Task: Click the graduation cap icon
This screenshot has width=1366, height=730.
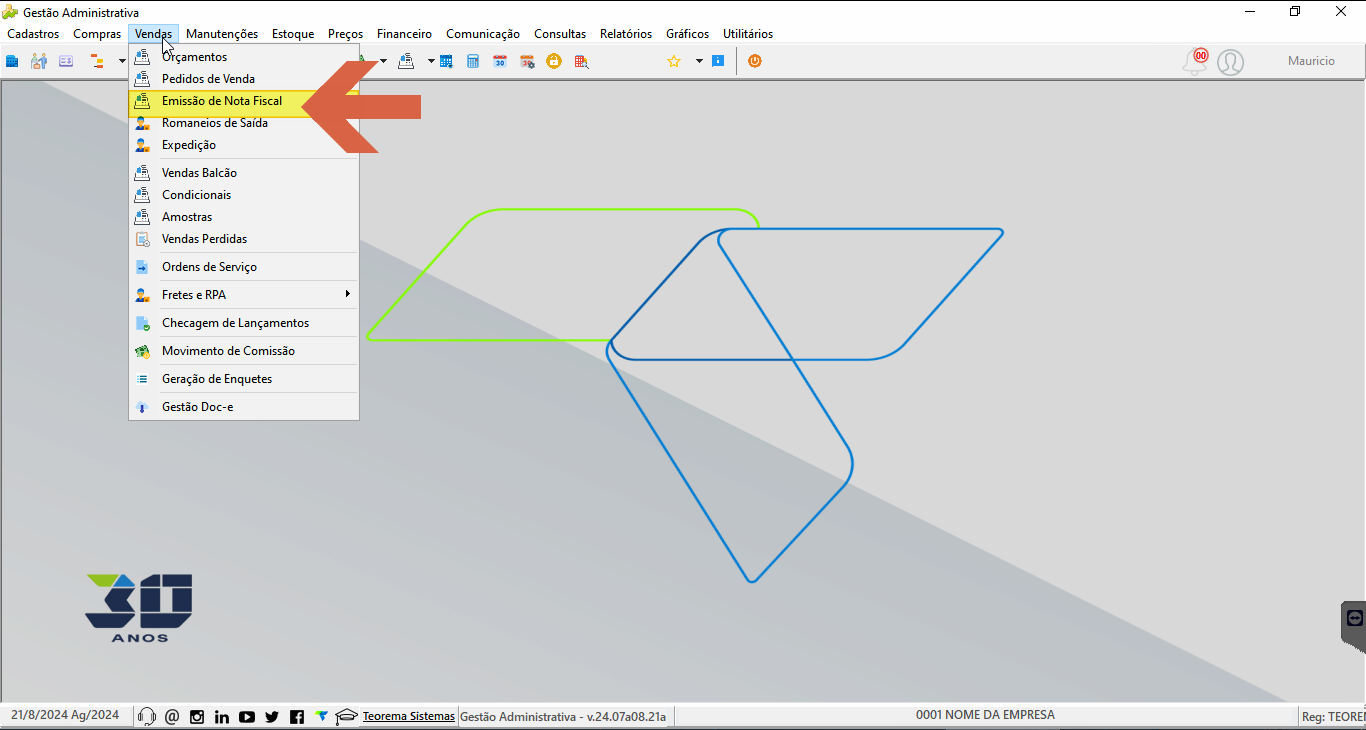Action: click(x=346, y=716)
